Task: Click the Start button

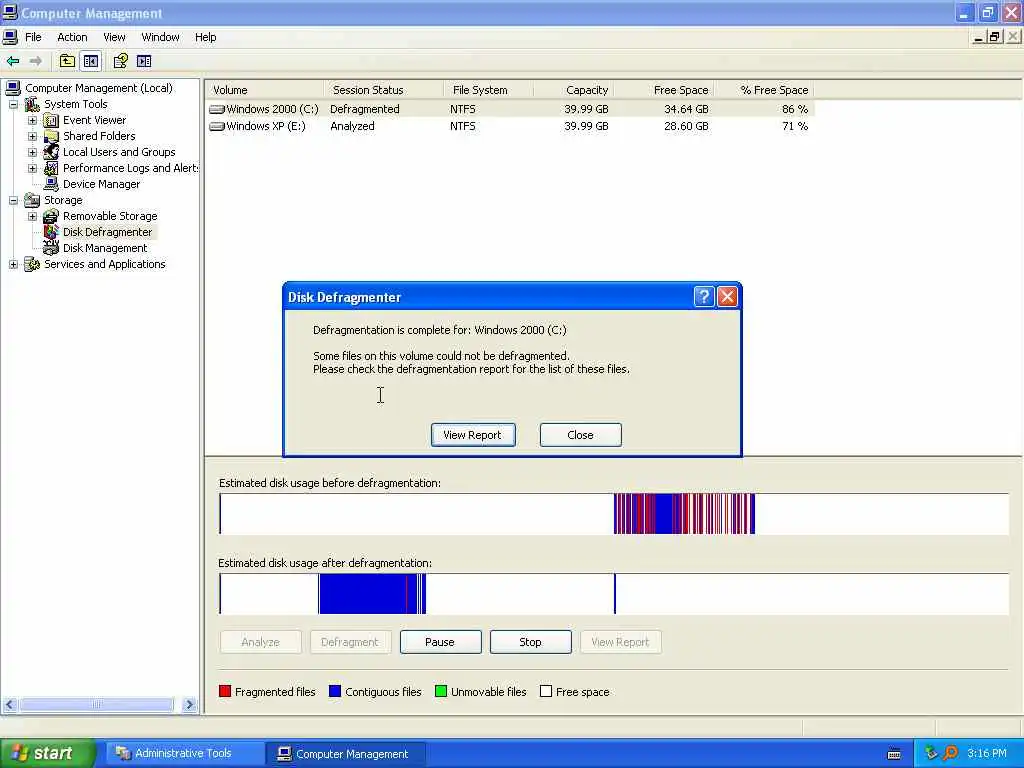Action: tap(47, 753)
